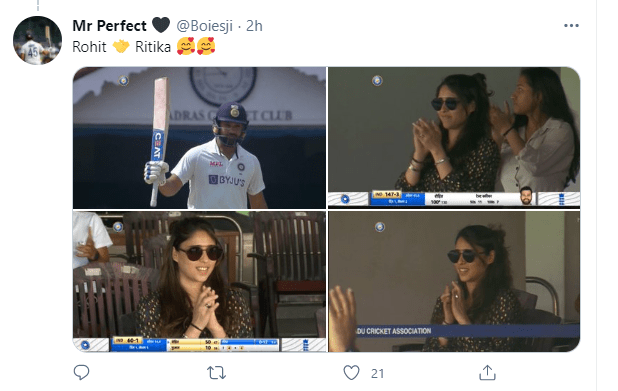The height and width of the screenshot is (391, 618).
Task: Like the tweet with the heart icon
Action: (351, 372)
